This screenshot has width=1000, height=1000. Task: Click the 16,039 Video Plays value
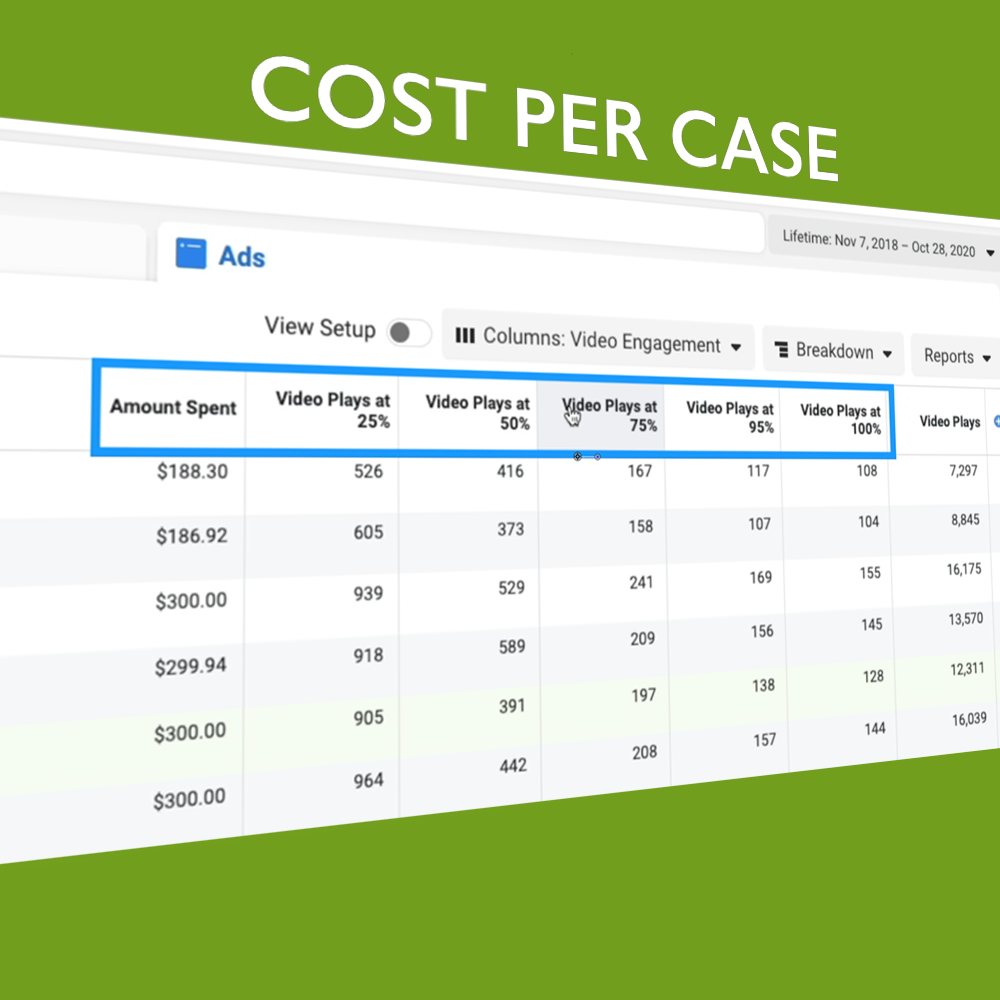click(969, 719)
